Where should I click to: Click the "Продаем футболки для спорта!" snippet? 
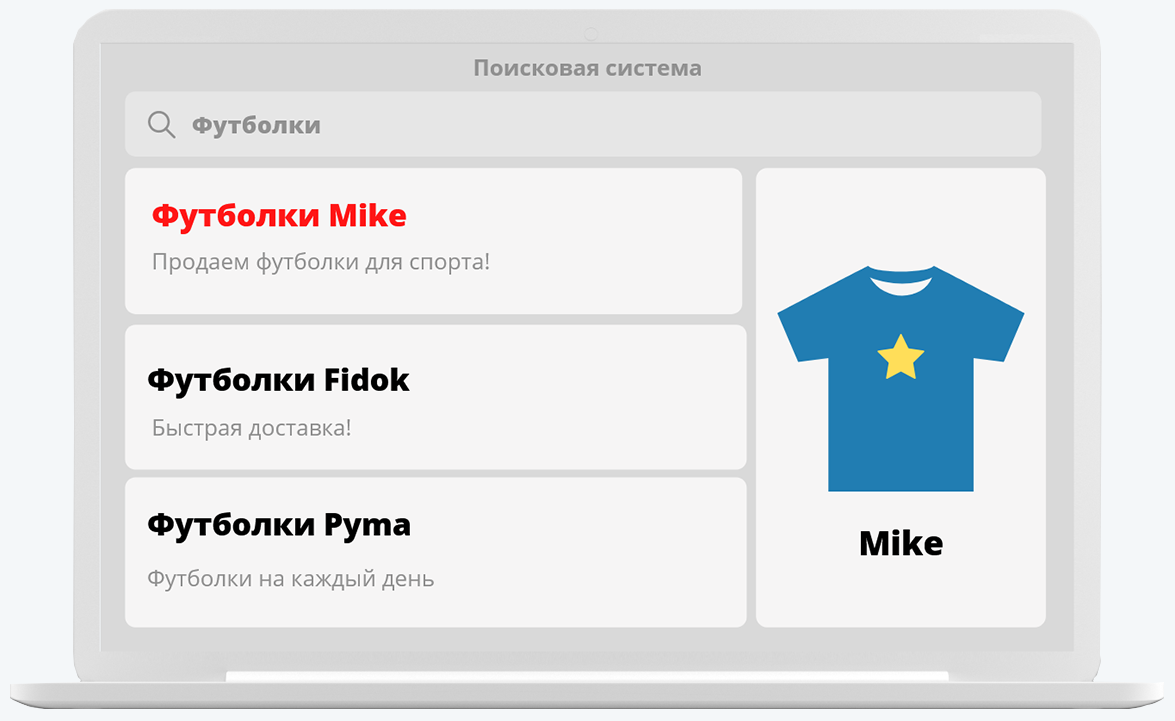coord(321,262)
